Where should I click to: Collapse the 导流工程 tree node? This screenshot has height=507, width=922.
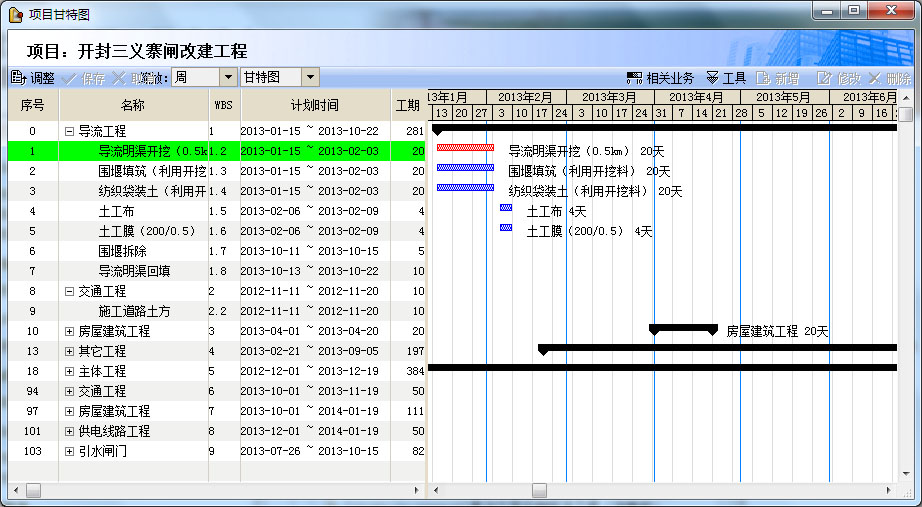point(69,131)
